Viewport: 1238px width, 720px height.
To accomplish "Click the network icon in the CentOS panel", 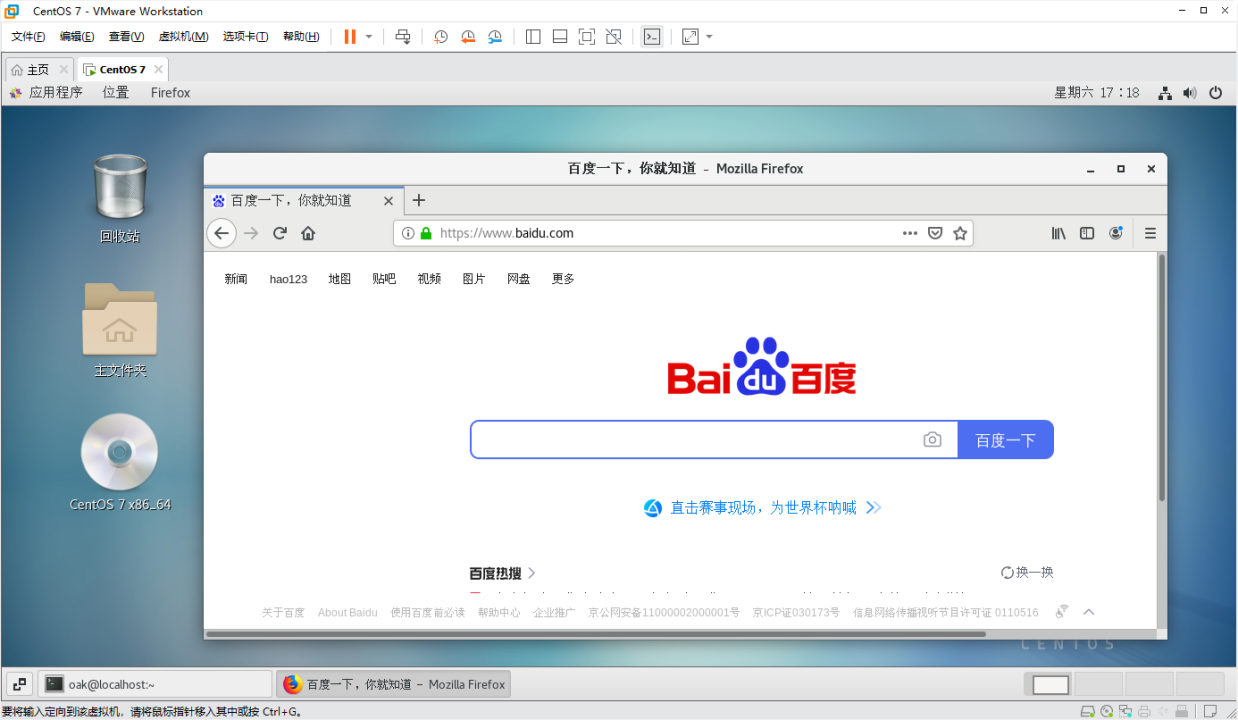I will coord(1165,92).
